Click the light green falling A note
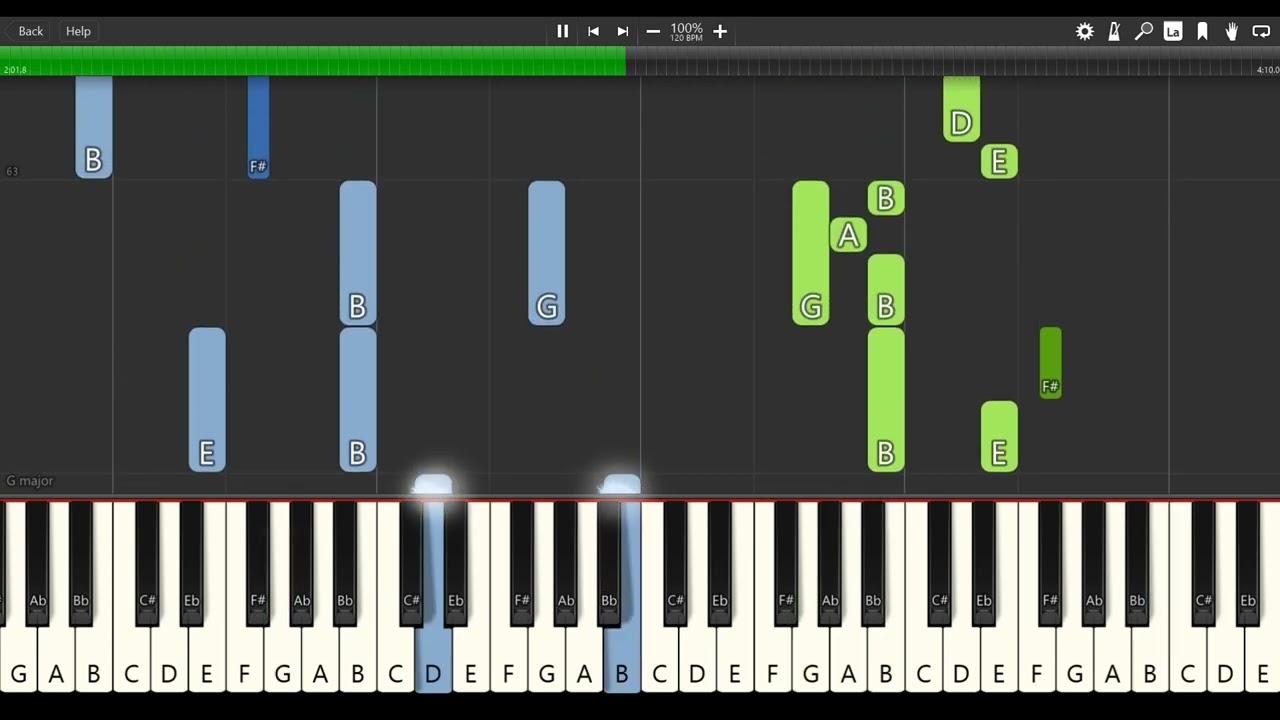1280x720 pixels. coord(848,235)
